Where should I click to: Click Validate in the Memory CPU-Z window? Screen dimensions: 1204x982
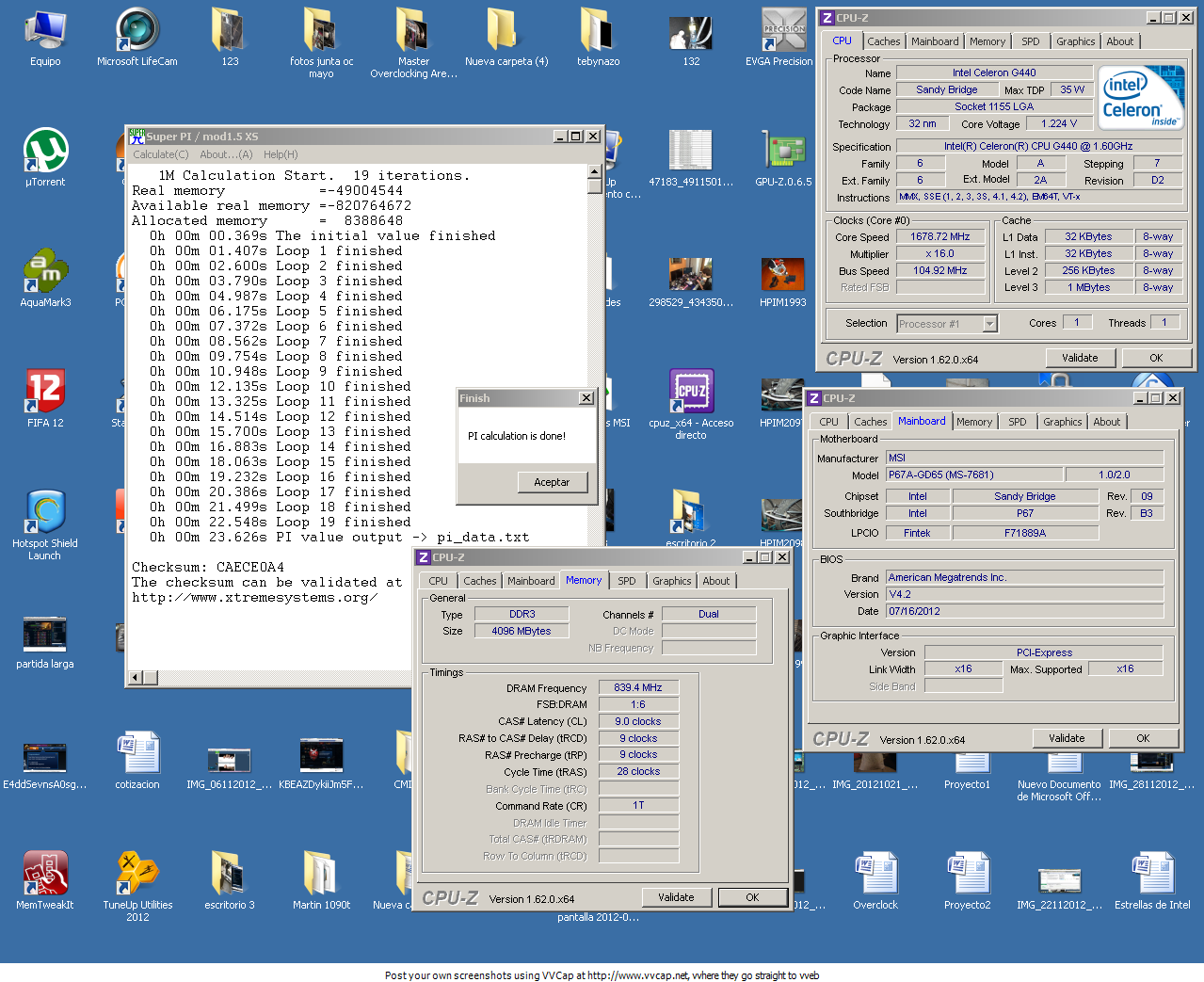click(x=676, y=897)
